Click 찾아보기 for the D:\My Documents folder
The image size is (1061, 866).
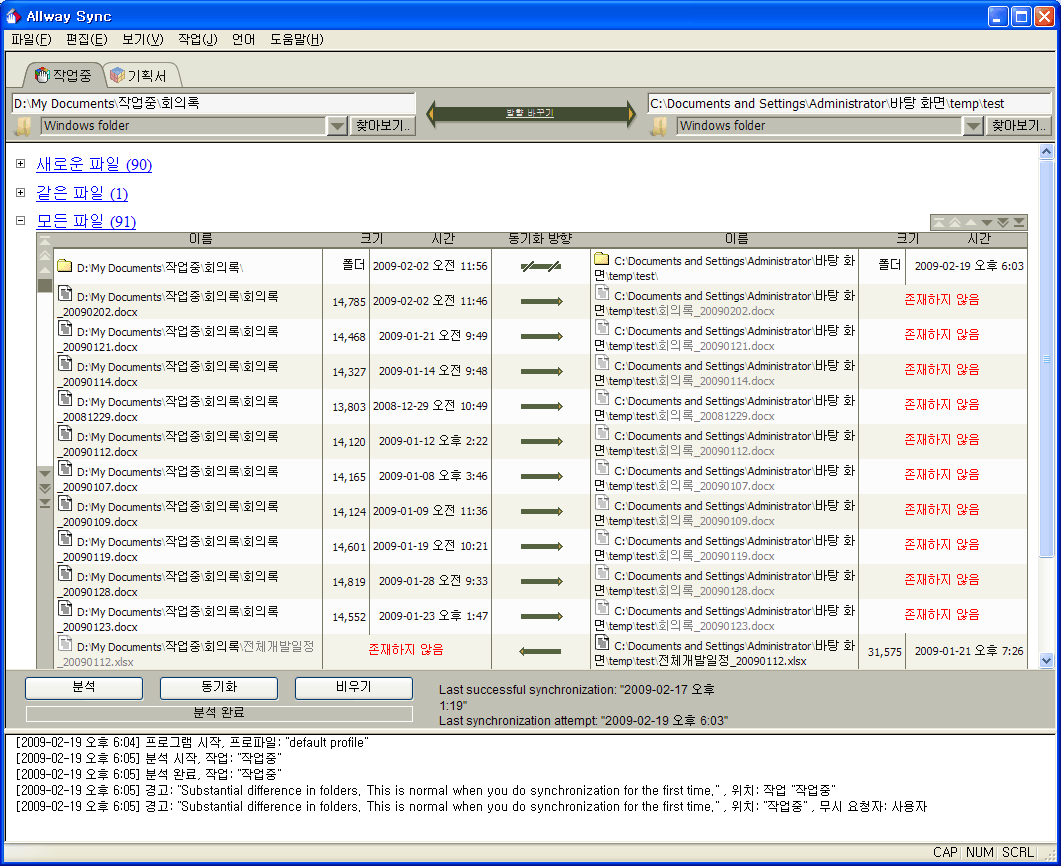point(383,126)
